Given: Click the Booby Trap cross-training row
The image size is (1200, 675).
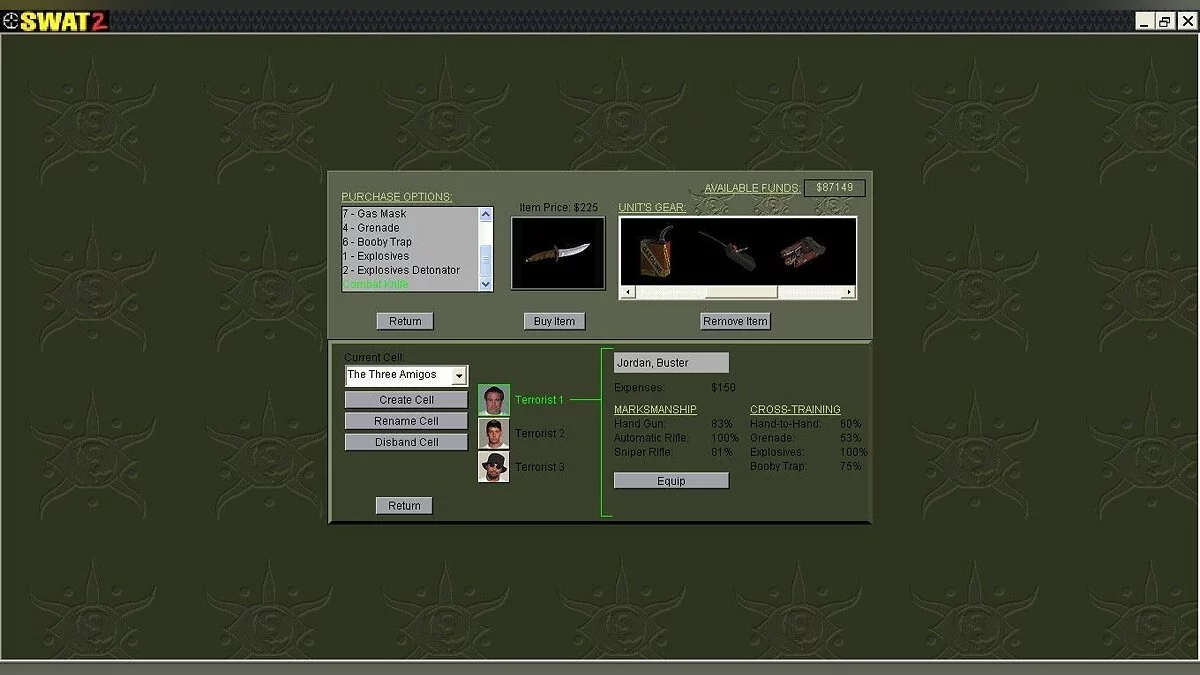Looking at the screenshot, I should 806,466.
